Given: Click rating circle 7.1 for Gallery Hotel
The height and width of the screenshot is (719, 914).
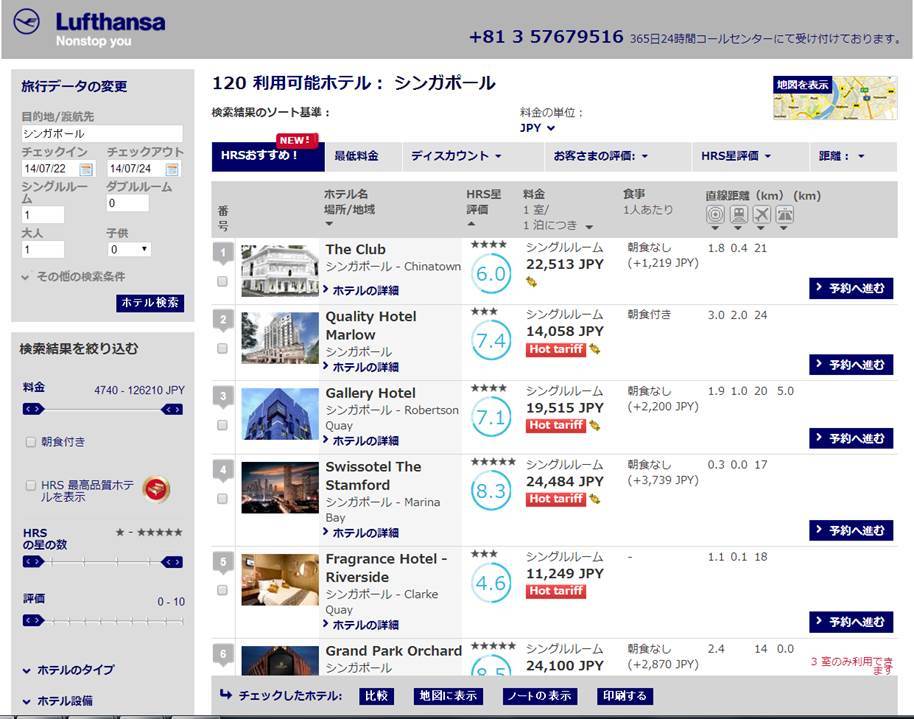Looking at the screenshot, I should [x=491, y=417].
